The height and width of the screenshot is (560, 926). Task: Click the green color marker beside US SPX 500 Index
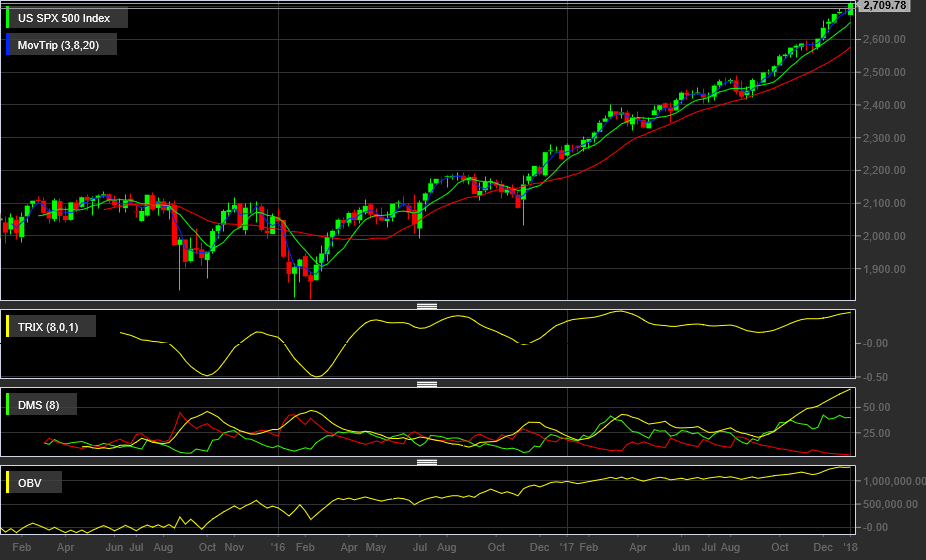tap(8, 18)
